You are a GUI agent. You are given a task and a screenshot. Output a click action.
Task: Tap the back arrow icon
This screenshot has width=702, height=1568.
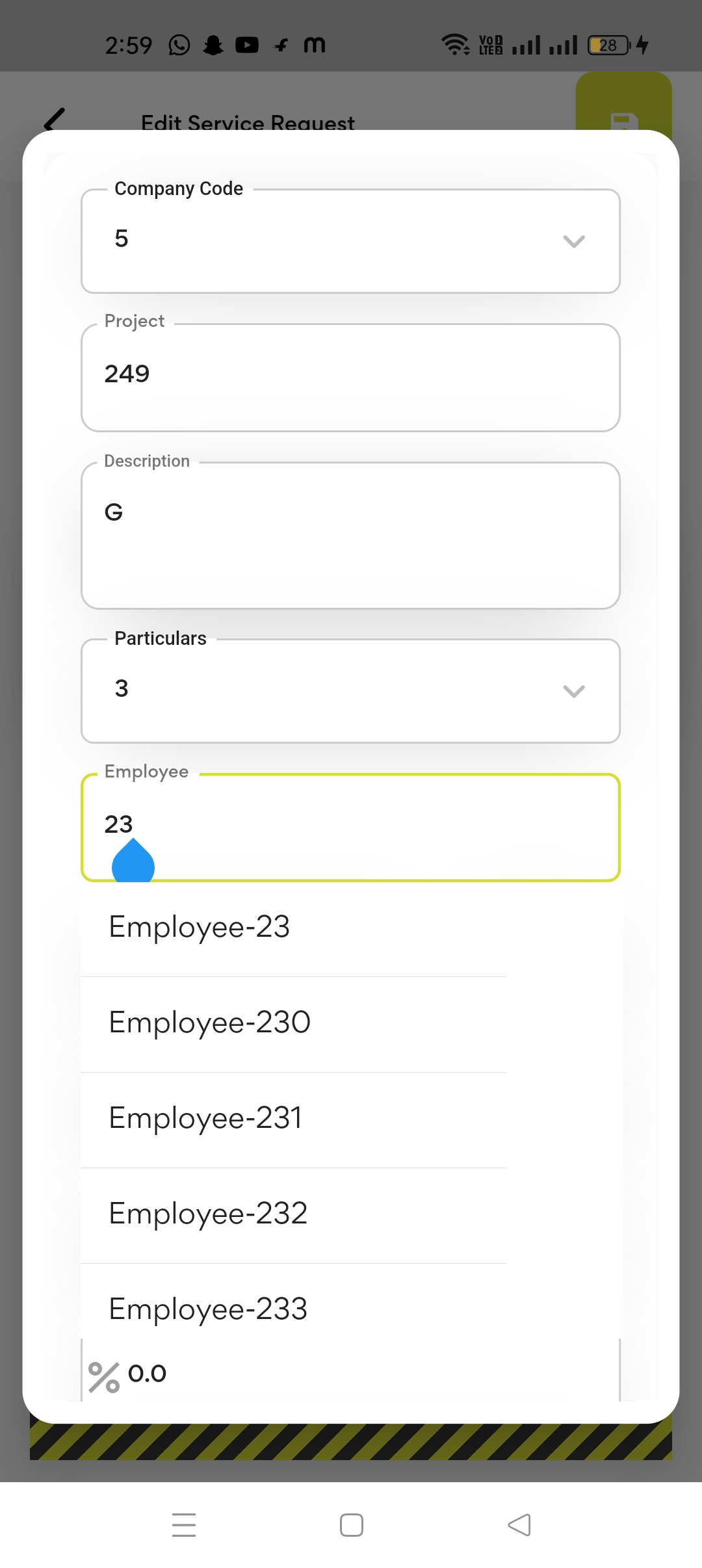tap(55, 120)
